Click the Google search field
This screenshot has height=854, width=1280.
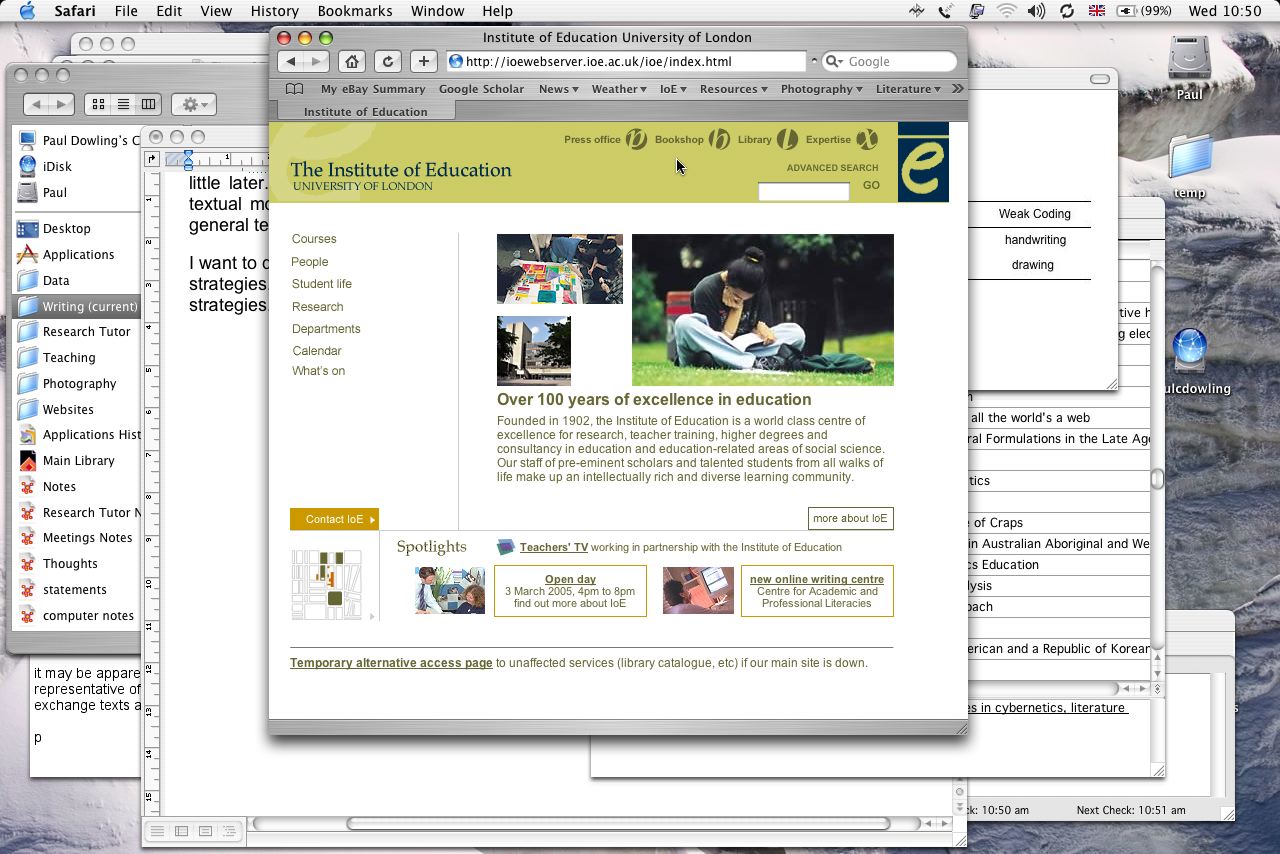(x=889, y=61)
